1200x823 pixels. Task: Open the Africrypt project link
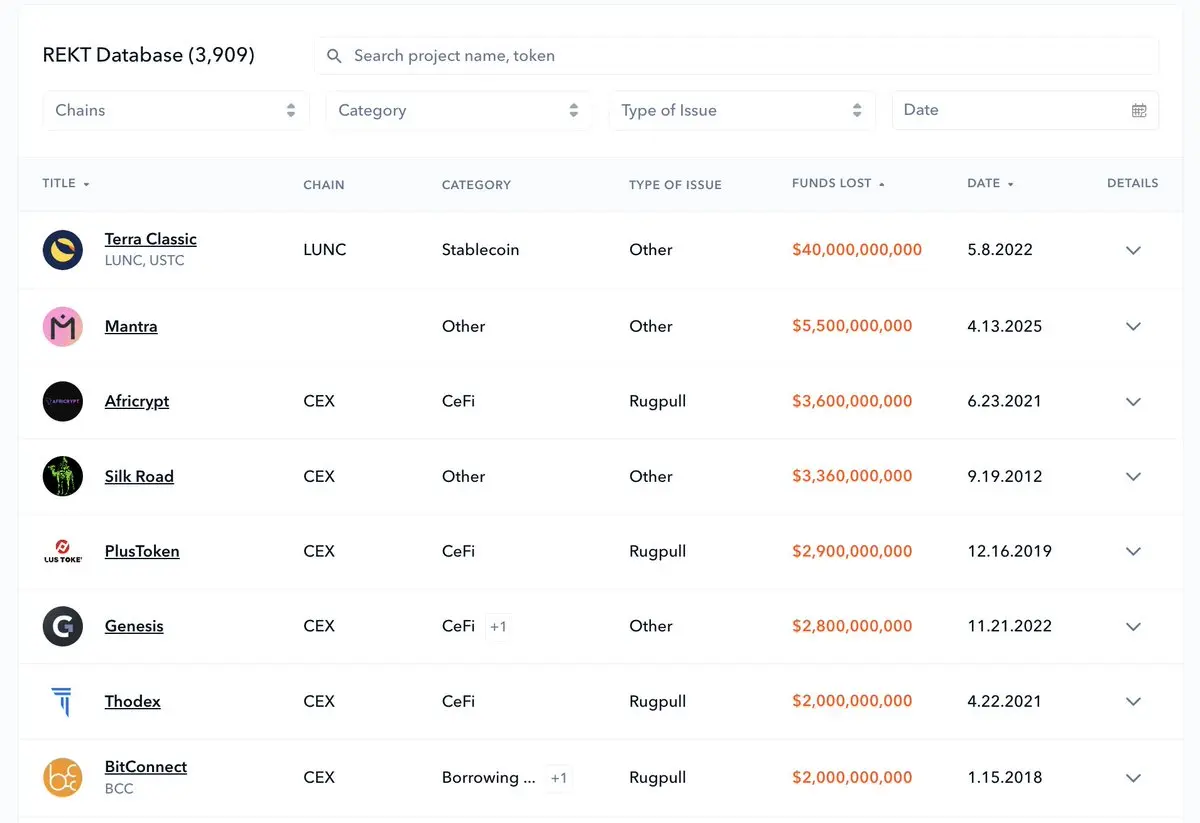click(137, 401)
